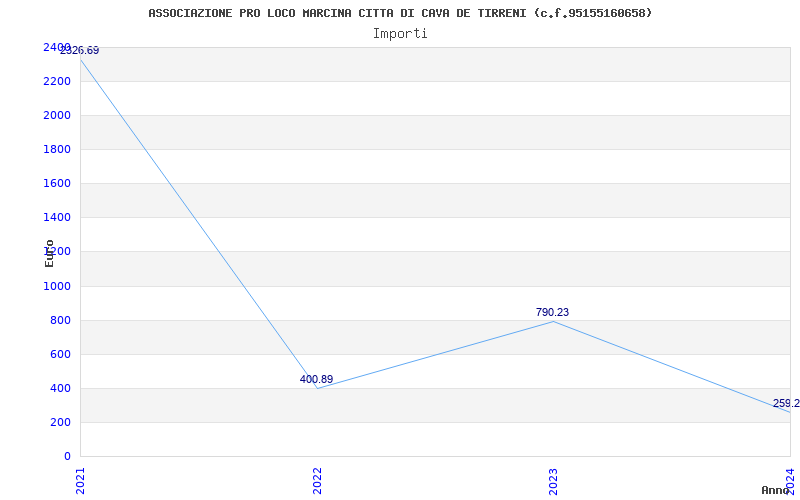800x500 pixels.
Task: Select the 2023 x-axis year label
Action: pos(553,481)
